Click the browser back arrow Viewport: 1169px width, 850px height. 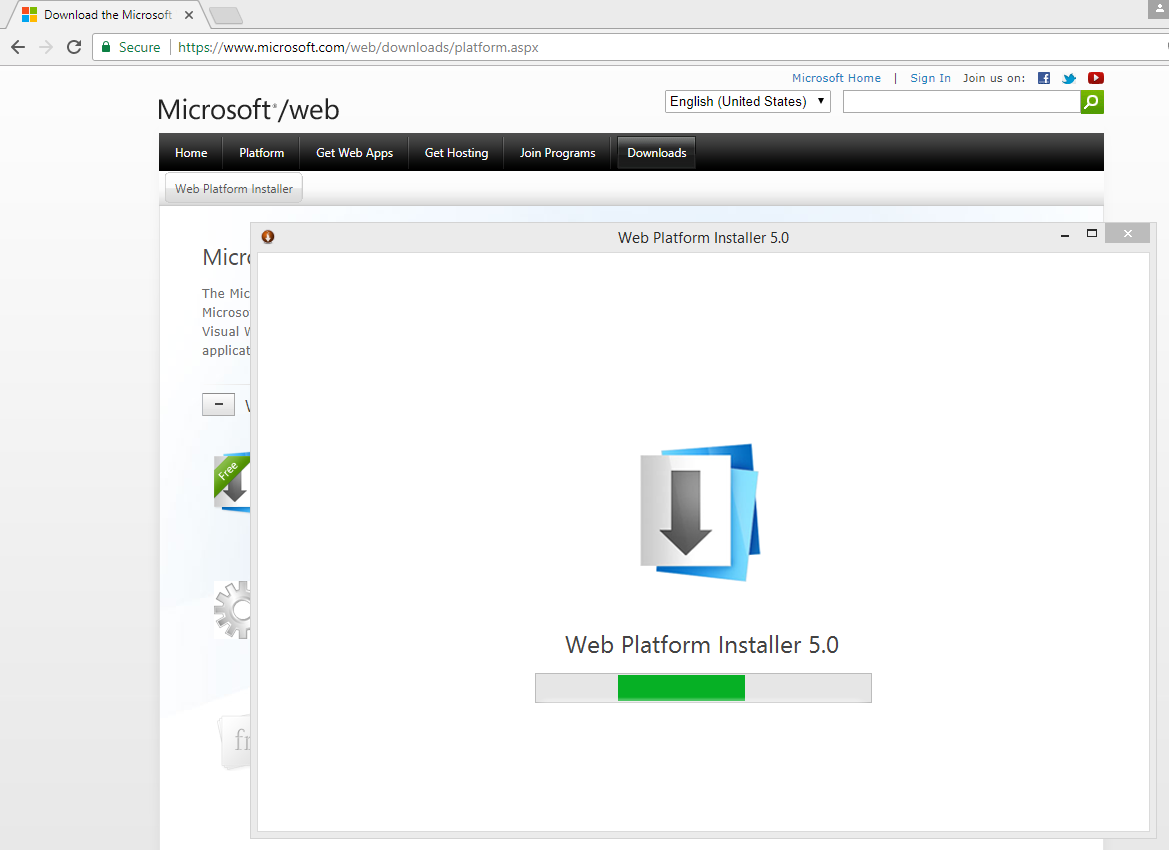(x=18, y=47)
